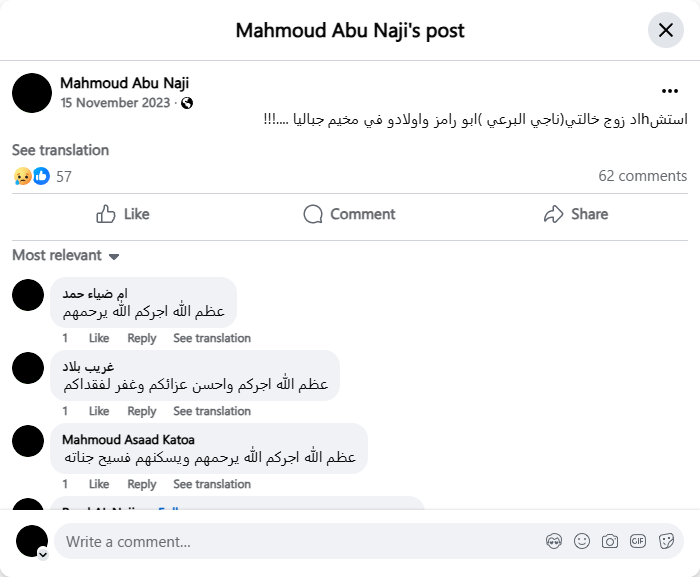Close the post dialog

[666, 30]
